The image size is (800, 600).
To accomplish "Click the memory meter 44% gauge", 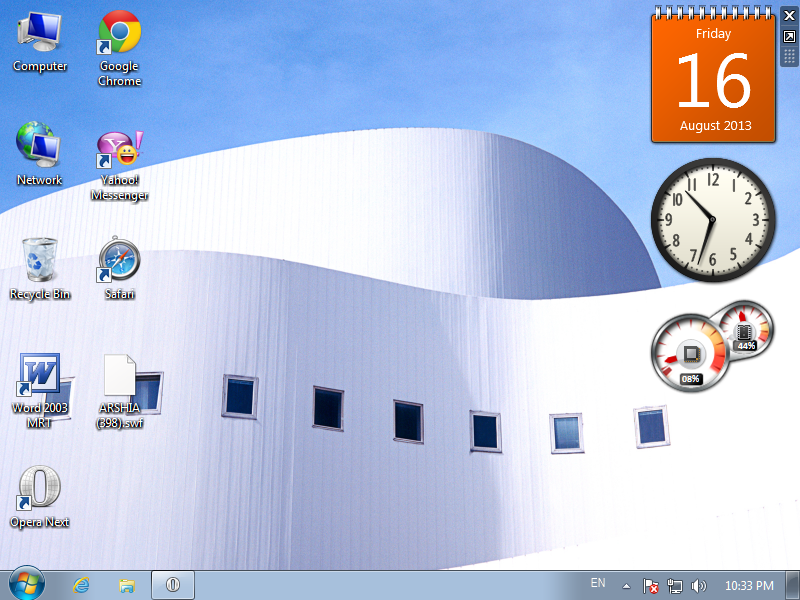I will click(745, 329).
